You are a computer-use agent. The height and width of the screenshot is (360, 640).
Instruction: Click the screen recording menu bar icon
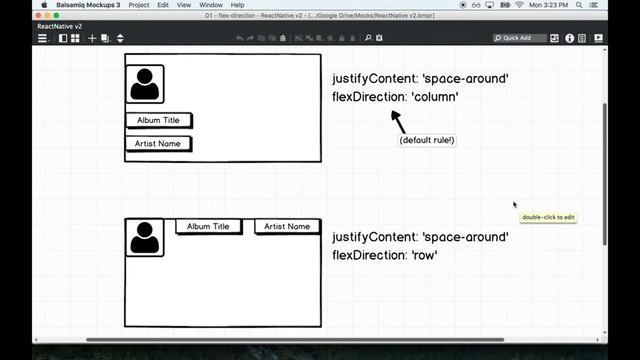462,5
